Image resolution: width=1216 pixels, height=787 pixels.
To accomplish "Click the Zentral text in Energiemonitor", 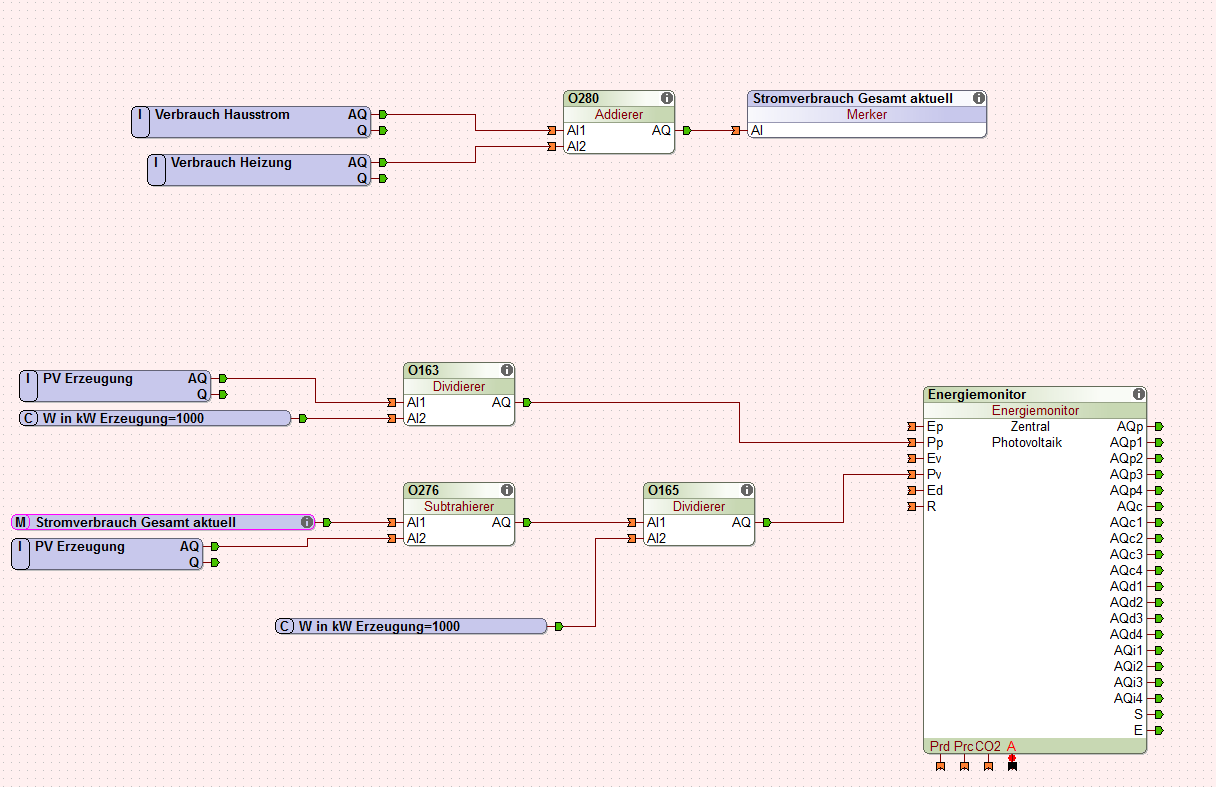I will tap(1030, 426).
